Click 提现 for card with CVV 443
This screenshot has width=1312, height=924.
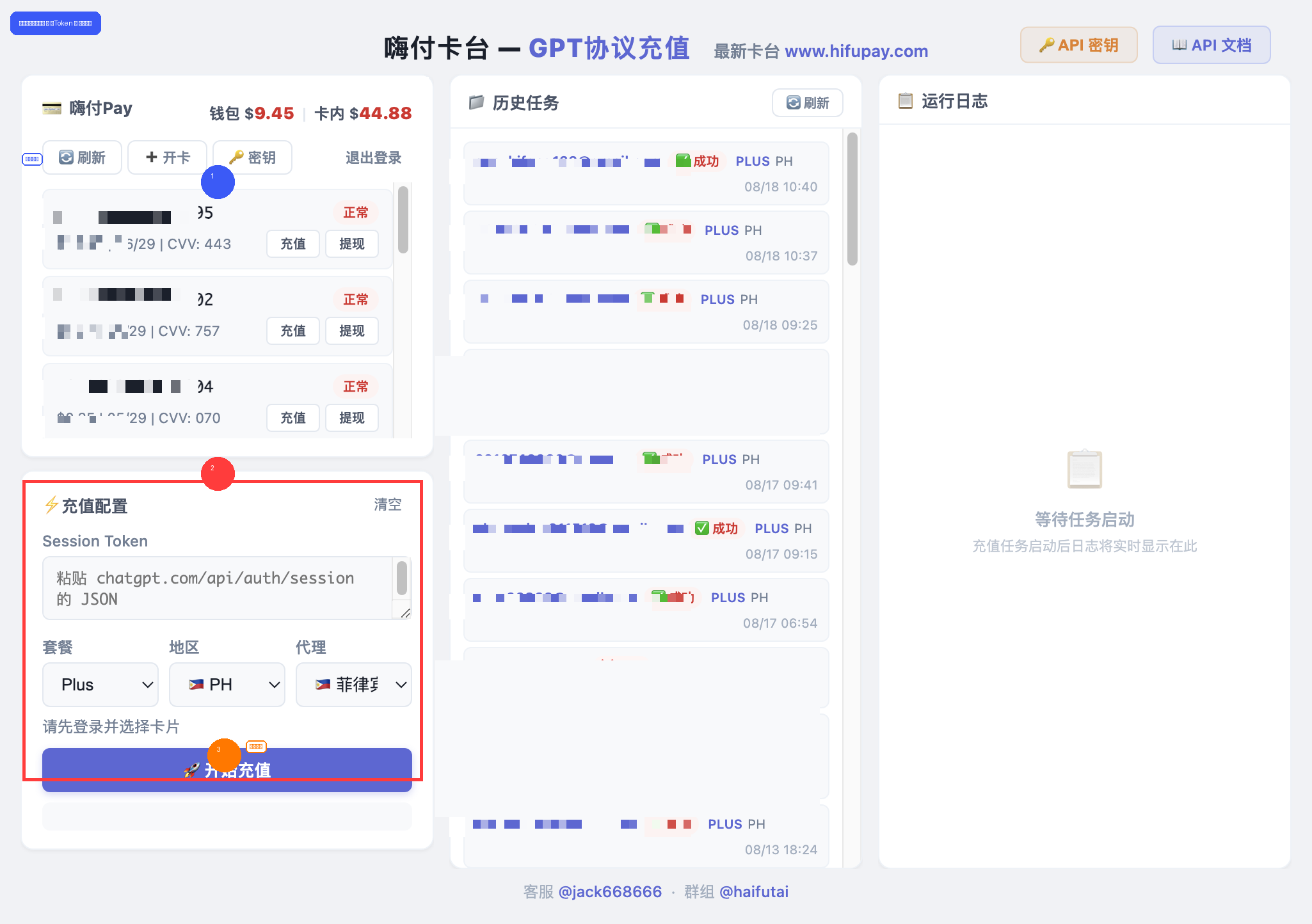pyautogui.click(x=352, y=244)
